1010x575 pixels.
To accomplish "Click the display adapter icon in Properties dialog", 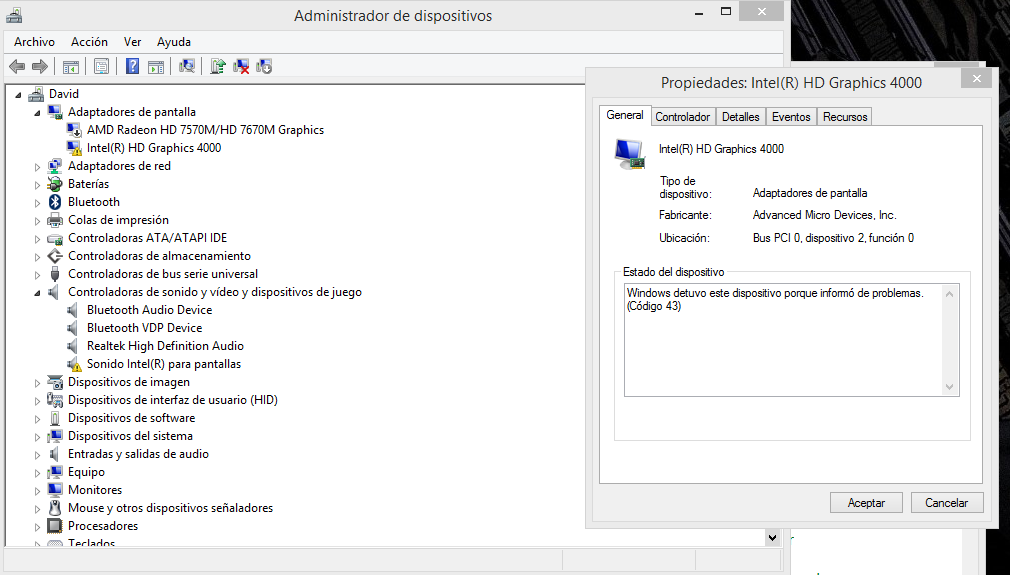I will [x=629, y=155].
